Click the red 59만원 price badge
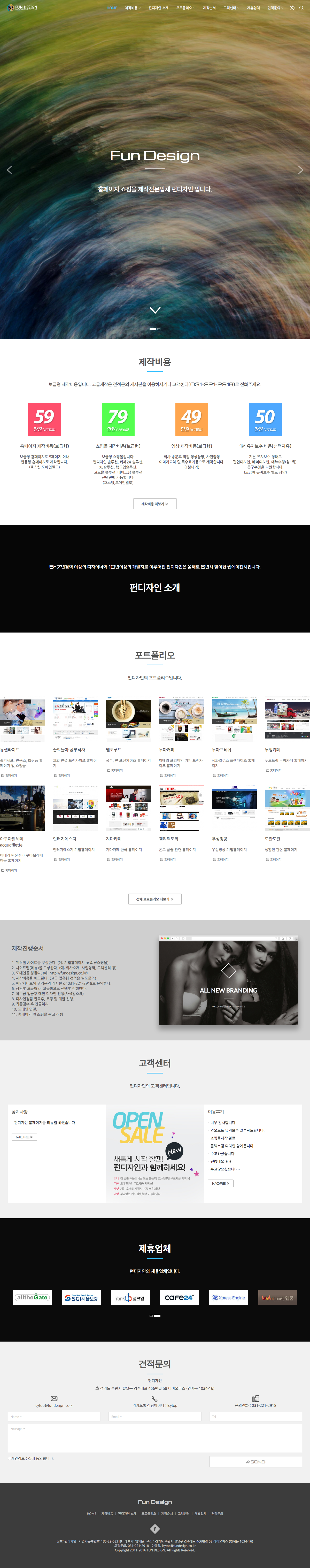Image resolution: width=310 pixels, height=1568 pixels. click(44, 419)
